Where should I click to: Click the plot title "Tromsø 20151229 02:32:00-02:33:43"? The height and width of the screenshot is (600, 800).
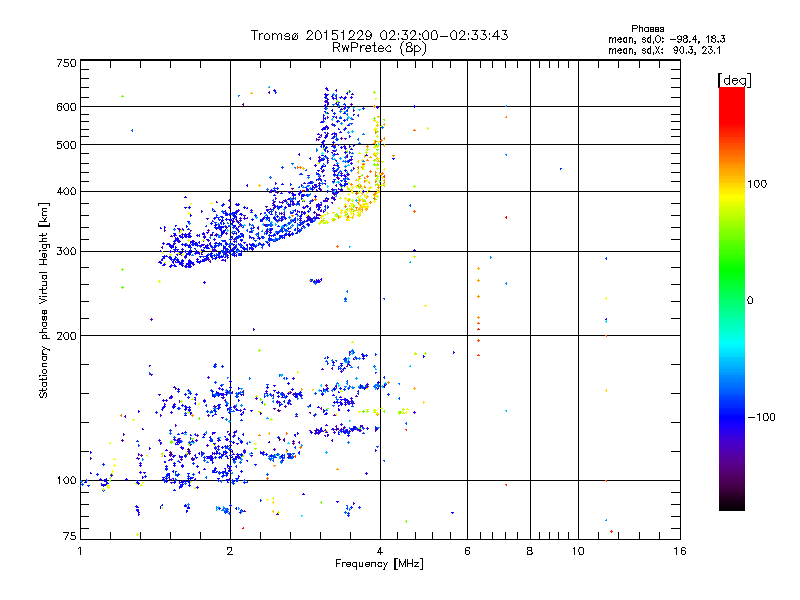(x=379, y=35)
